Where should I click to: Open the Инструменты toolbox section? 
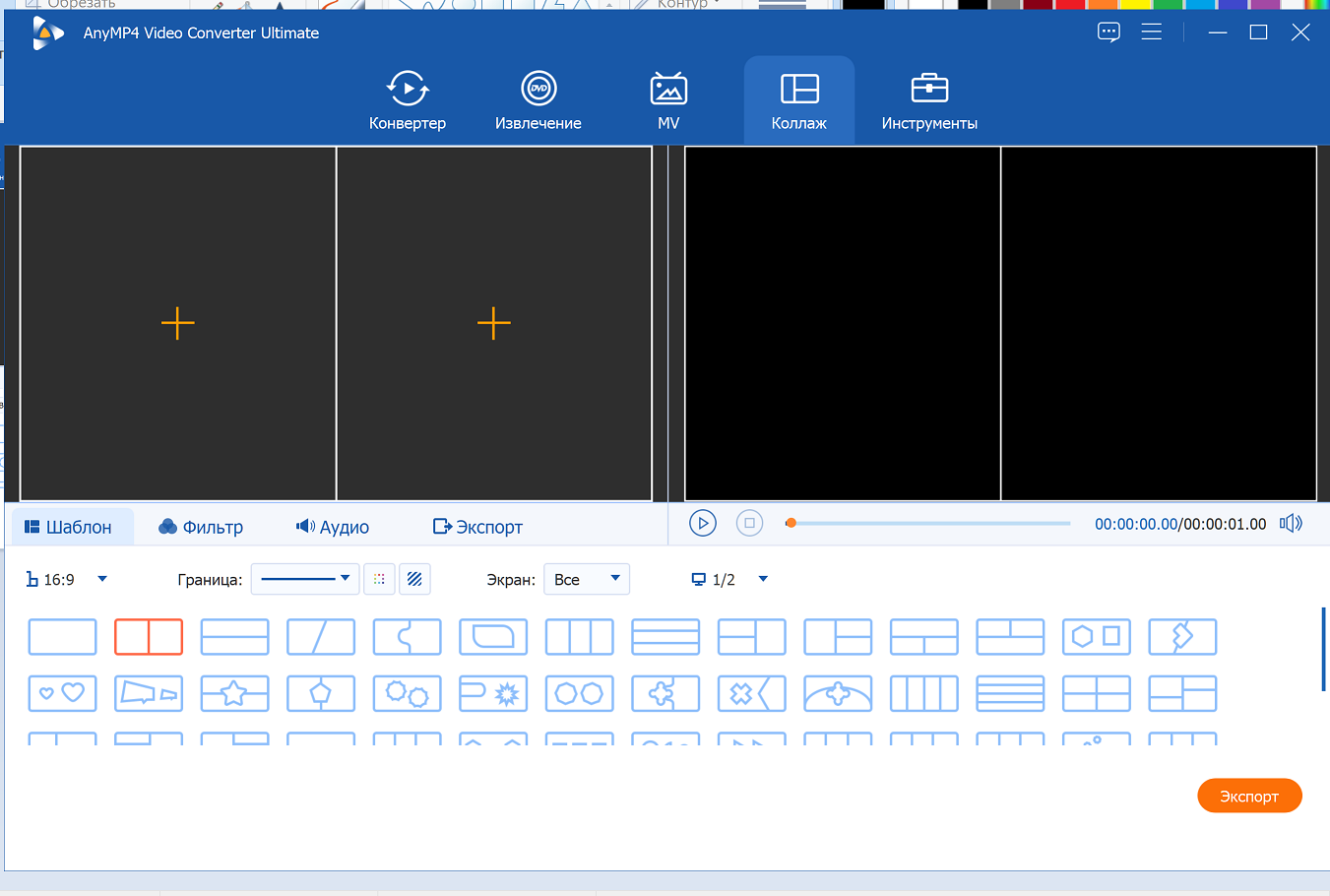tap(928, 100)
